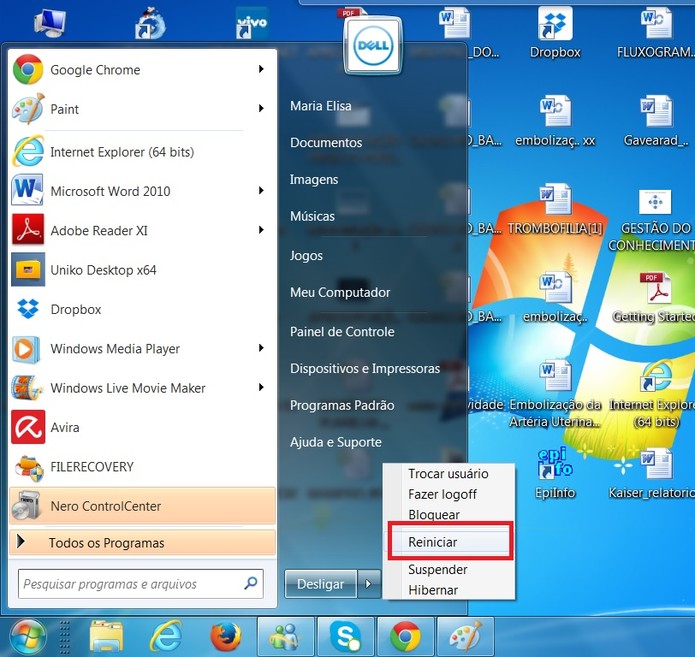
Task: Launch Avira antivirus
Action: pyautogui.click(x=142, y=427)
